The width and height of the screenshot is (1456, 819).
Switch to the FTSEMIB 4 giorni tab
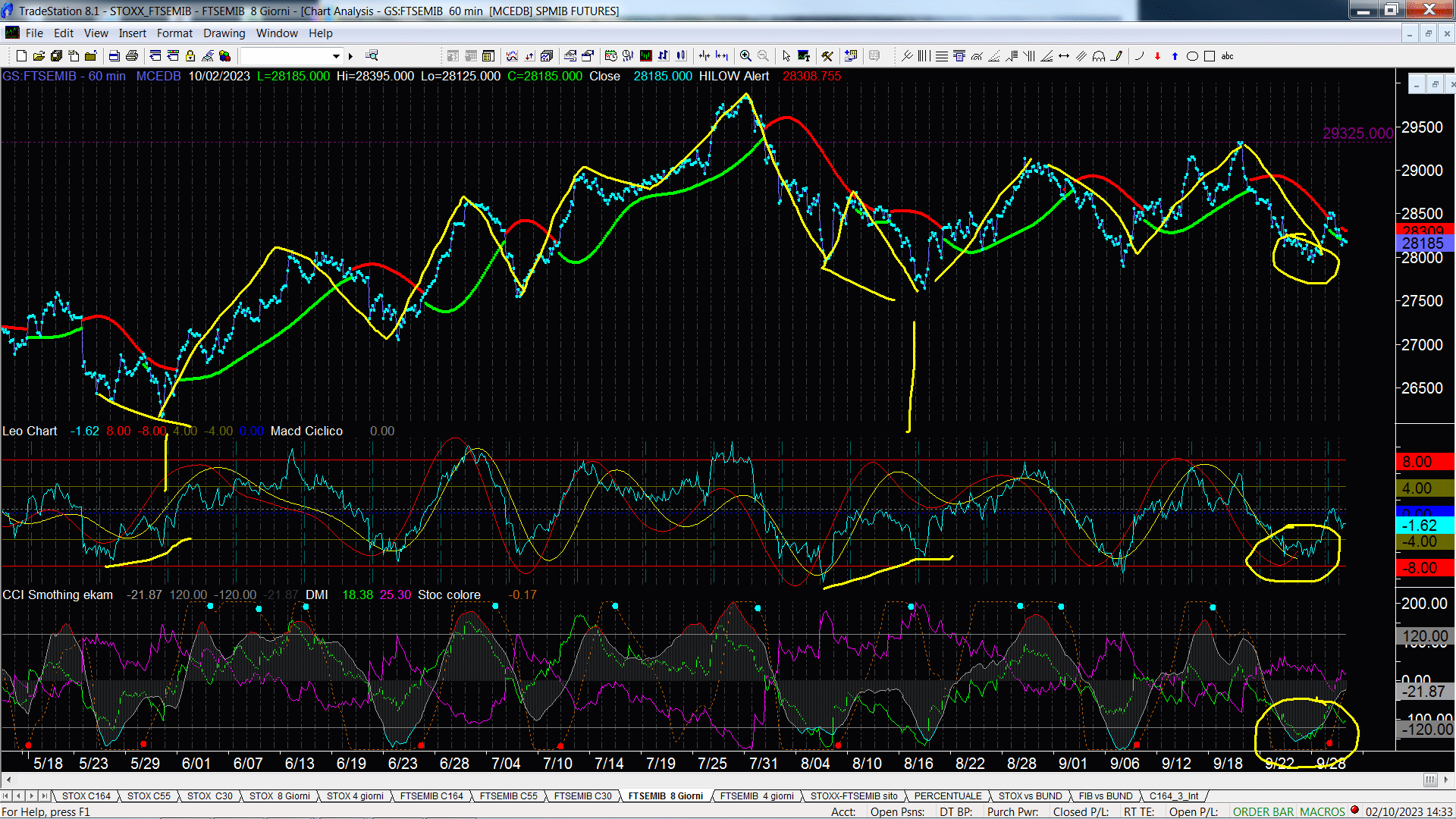click(756, 796)
